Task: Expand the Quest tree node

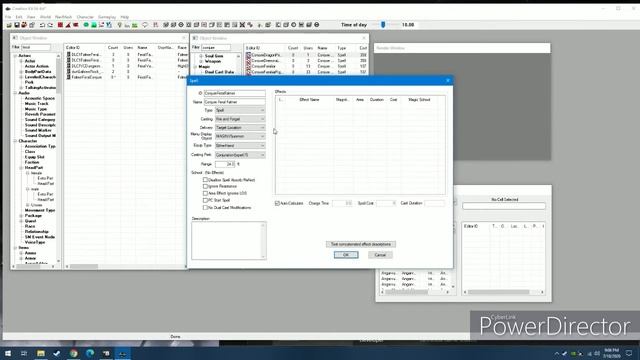Action: (21, 221)
